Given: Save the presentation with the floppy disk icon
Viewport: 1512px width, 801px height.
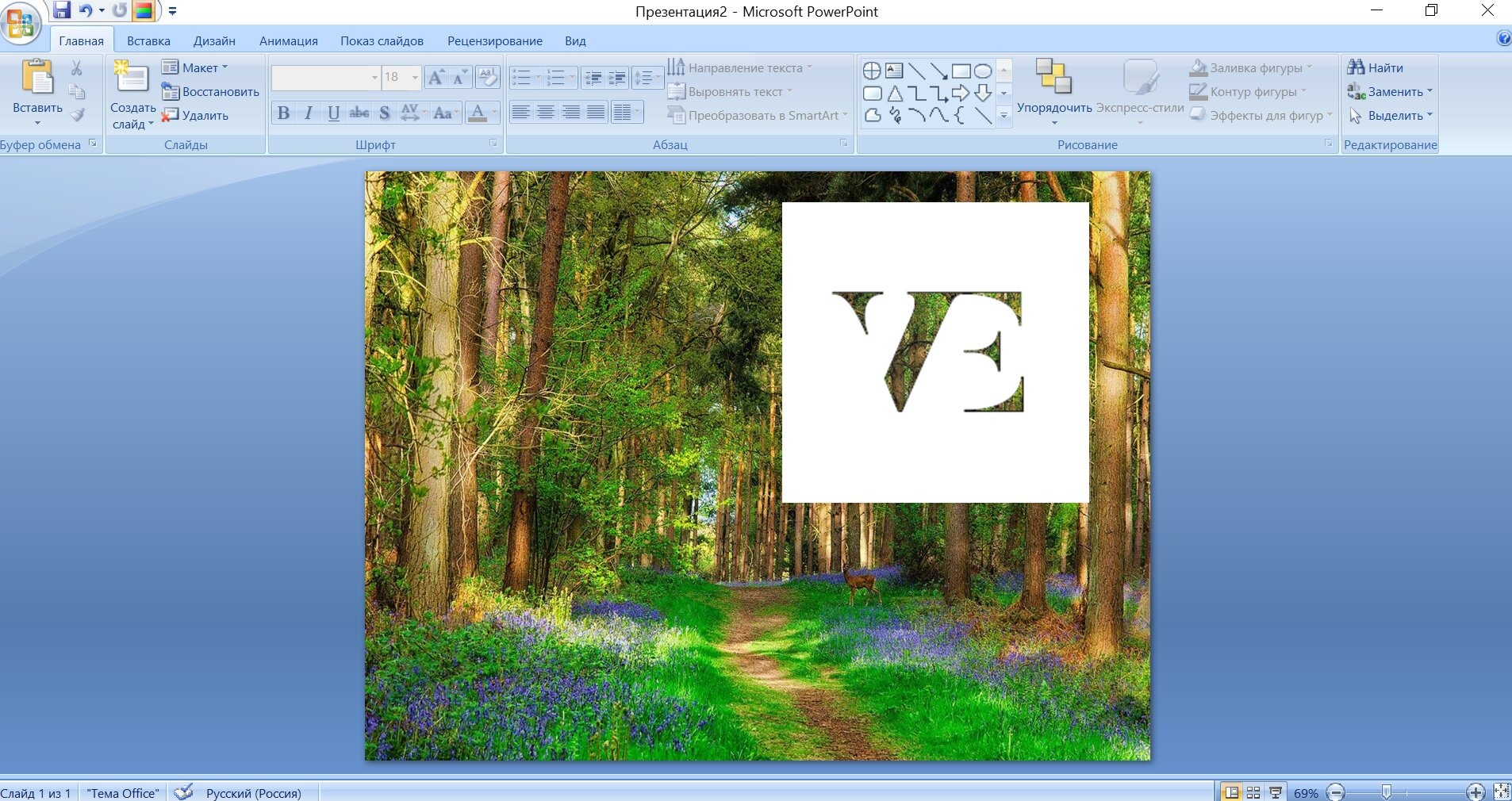Looking at the screenshot, I should point(62,10).
